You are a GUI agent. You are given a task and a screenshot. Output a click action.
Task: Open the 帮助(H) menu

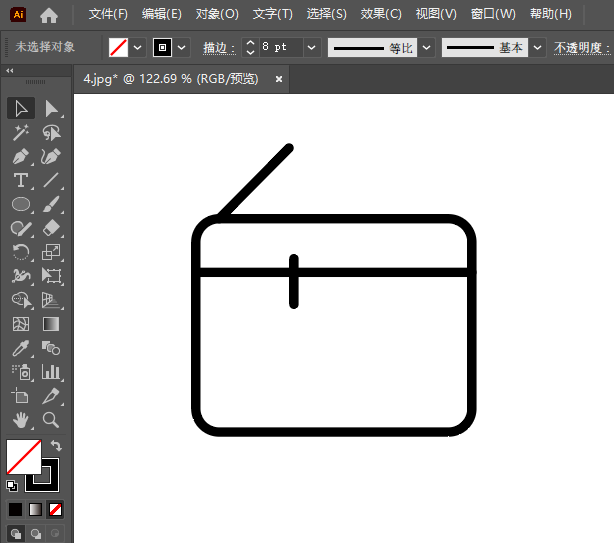point(551,14)
